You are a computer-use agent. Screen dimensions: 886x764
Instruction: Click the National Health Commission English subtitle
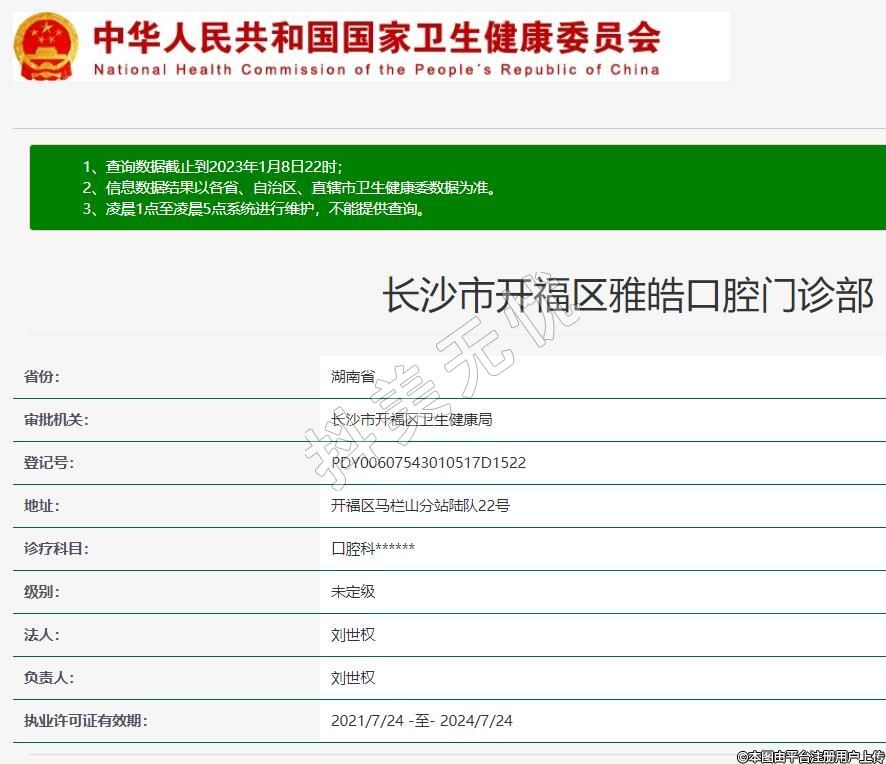click(376, 70)
